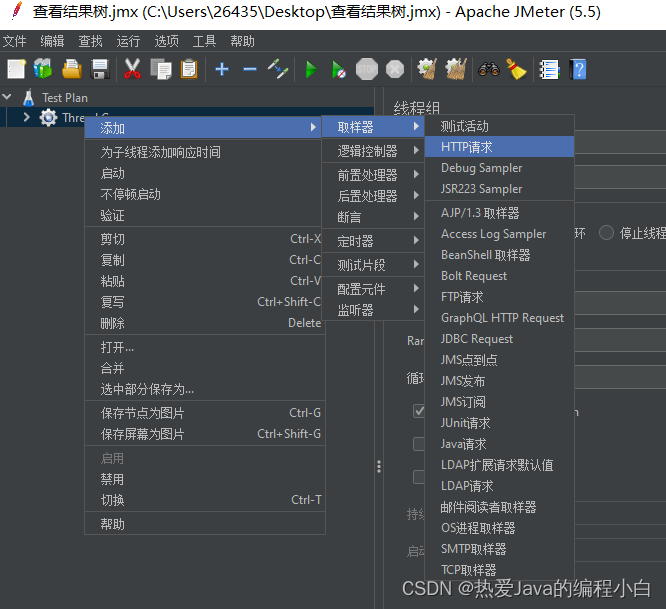Open Help with question mark icon

pyautogui.click(x=578, y=69)
